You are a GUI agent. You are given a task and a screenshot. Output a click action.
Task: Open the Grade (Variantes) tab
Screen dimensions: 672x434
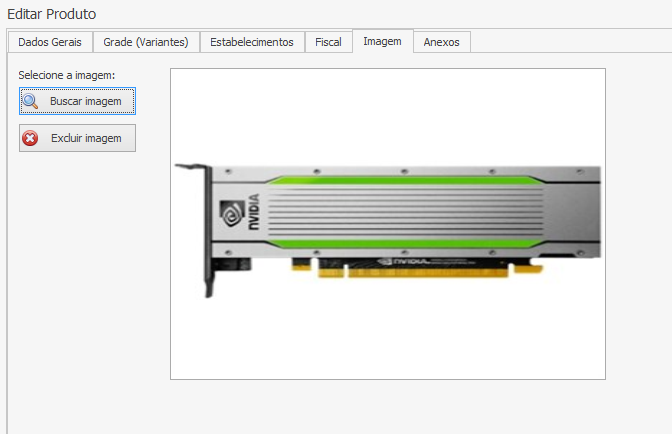146,42
